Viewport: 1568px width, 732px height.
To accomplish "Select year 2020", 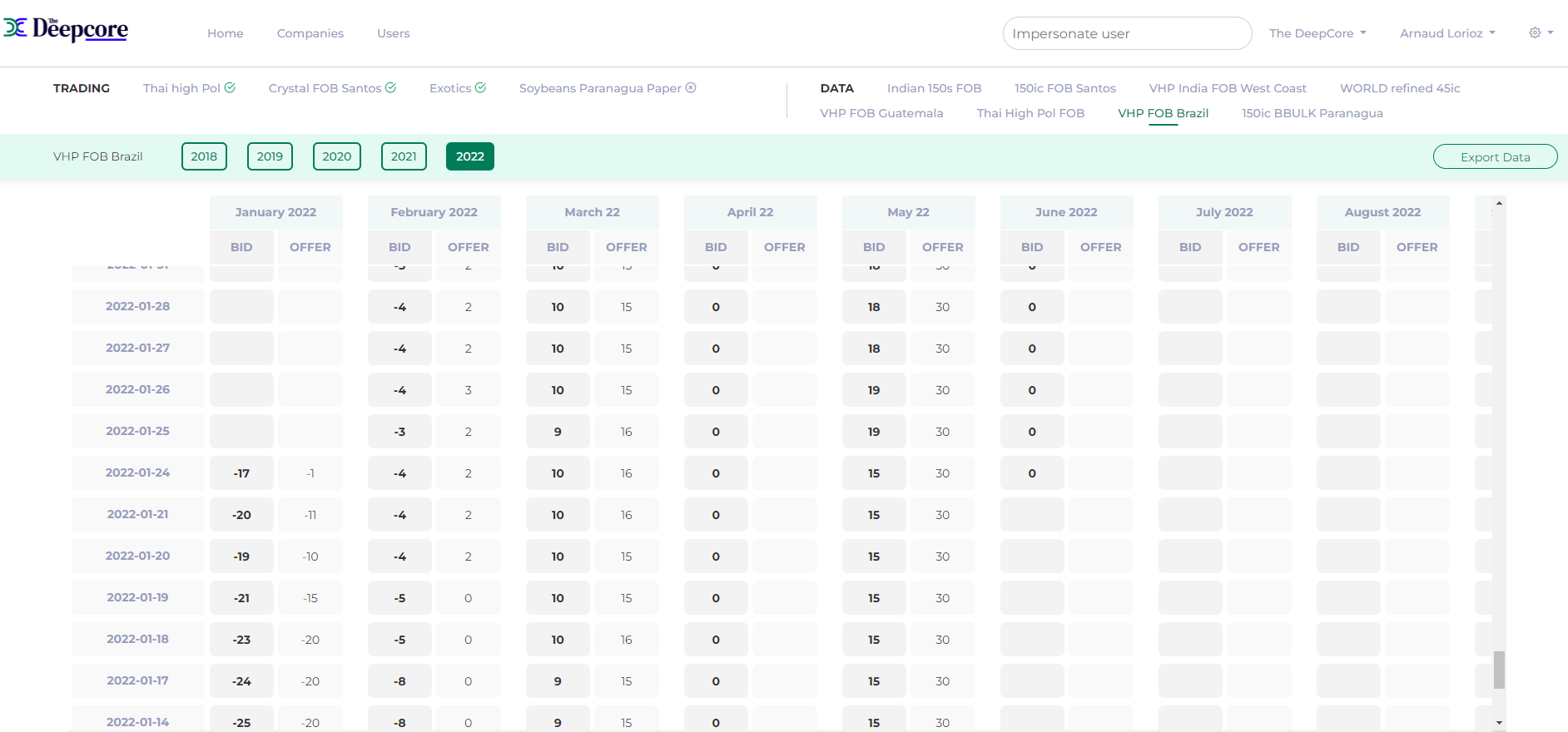I will point(336,156).
